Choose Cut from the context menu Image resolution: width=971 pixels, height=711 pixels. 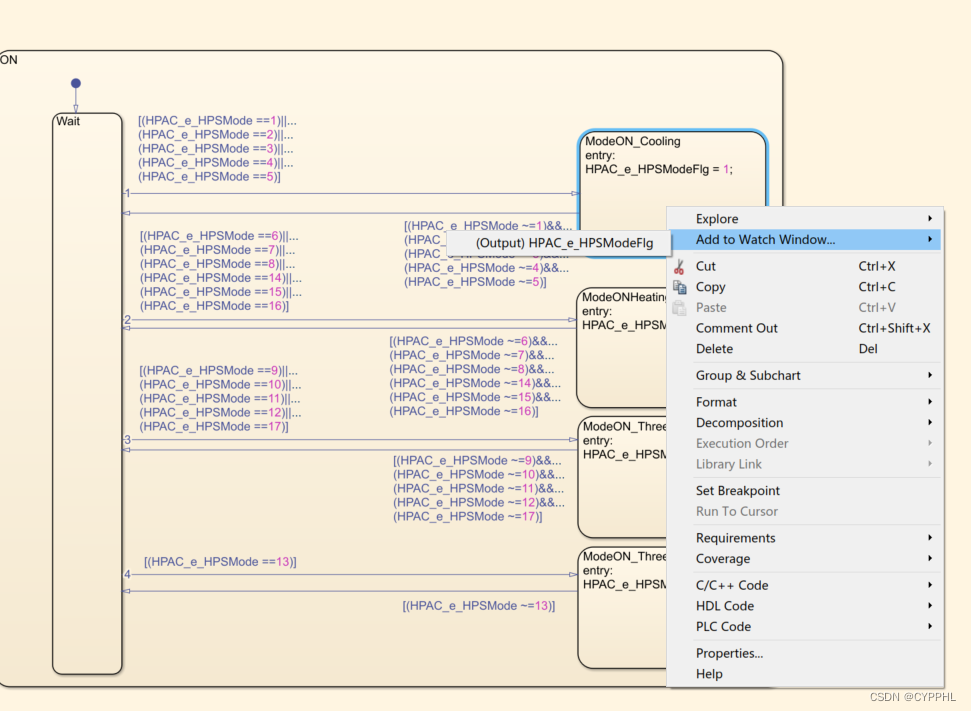tap(804, 266)
